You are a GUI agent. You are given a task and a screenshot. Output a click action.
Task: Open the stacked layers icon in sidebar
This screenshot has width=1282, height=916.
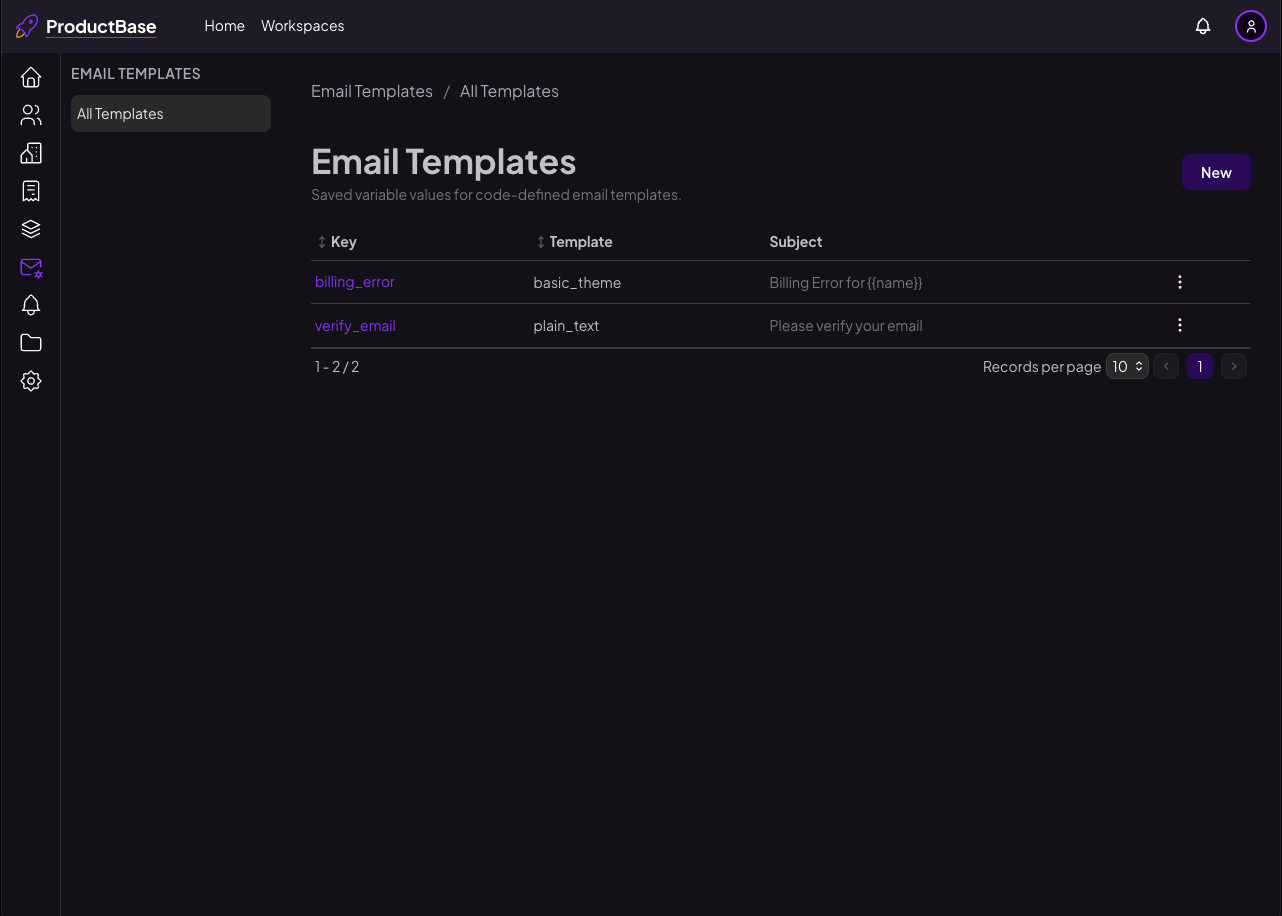click(31, 229)
